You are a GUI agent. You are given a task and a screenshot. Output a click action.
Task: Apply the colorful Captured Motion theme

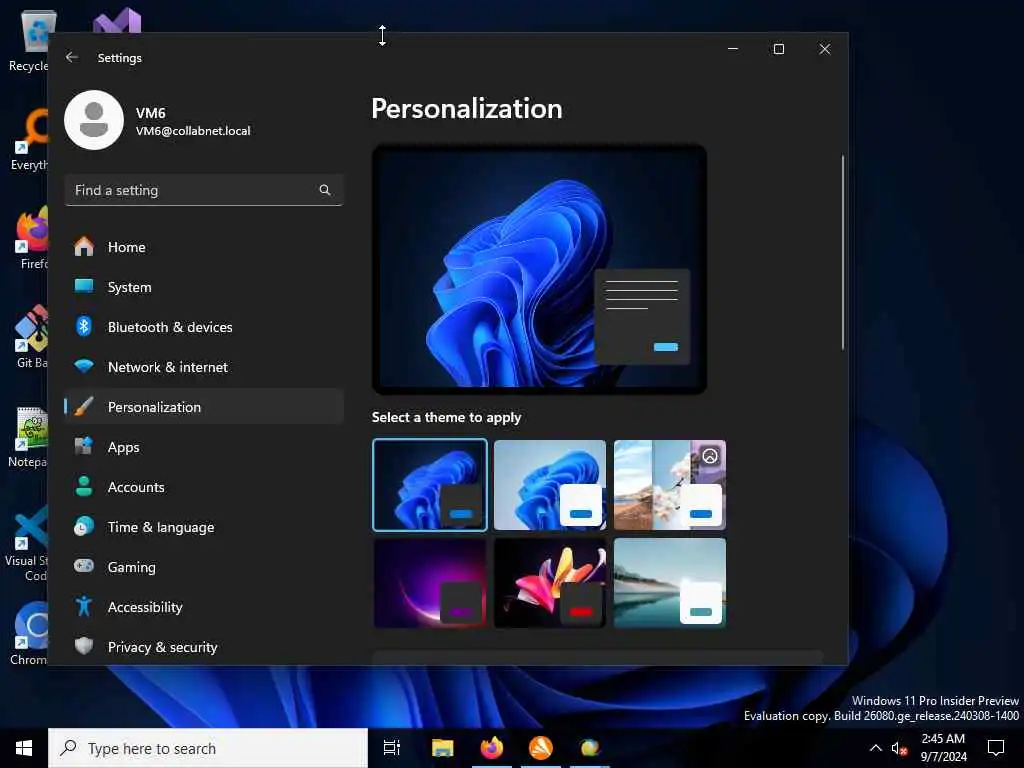(550, 583)
